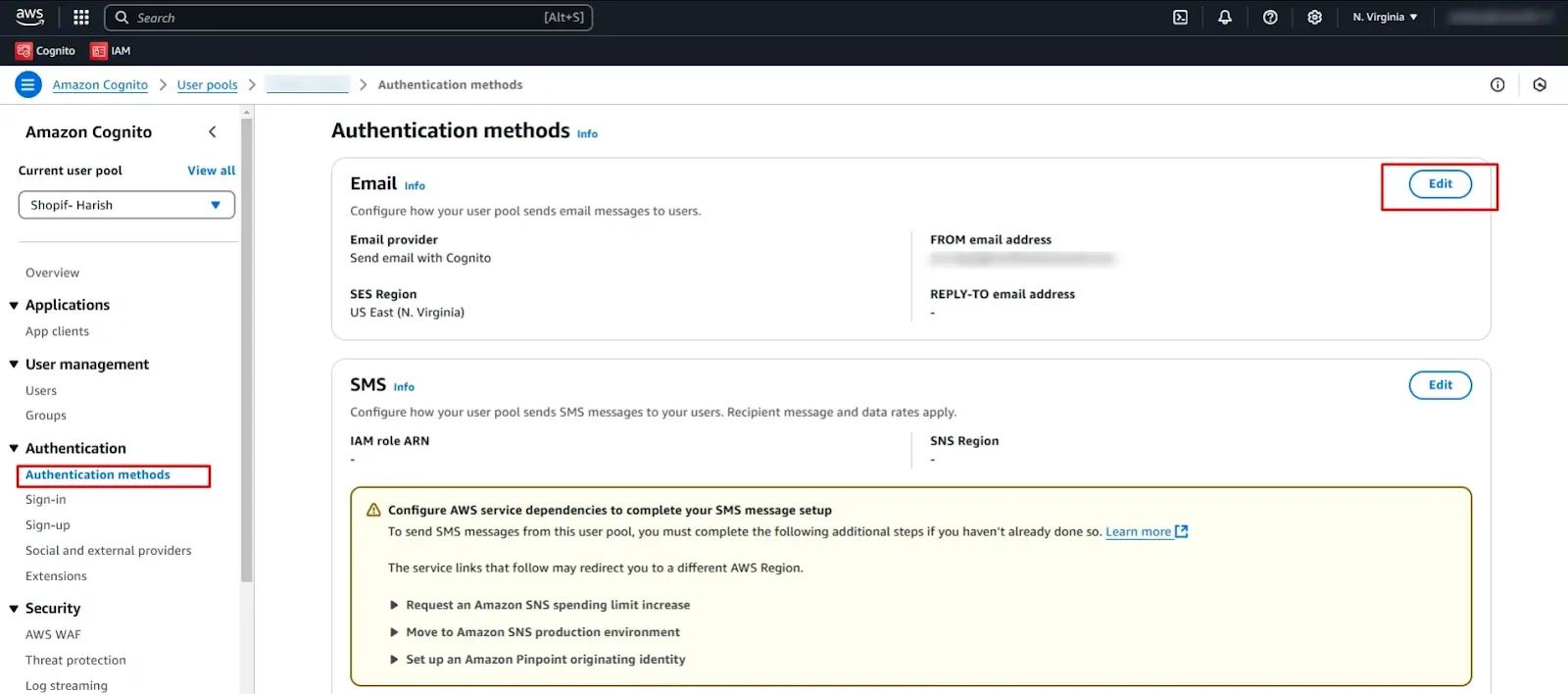Open the Shopif- Harish user pool dropdown

coord(126,205)
